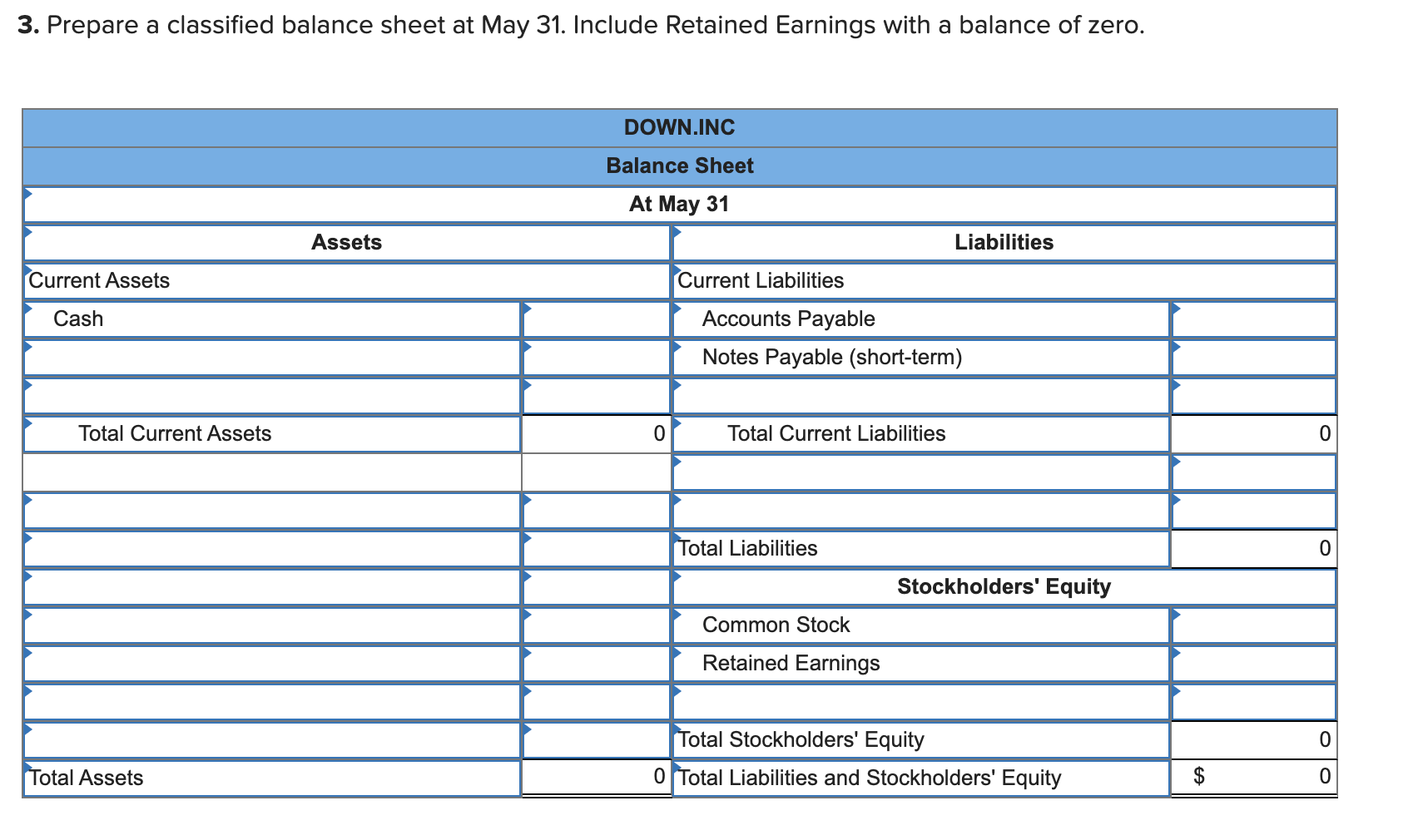Screen dimensions: 1413x840
Task: Select the Total Current Liabilities label cell
Action: [920, 434]
